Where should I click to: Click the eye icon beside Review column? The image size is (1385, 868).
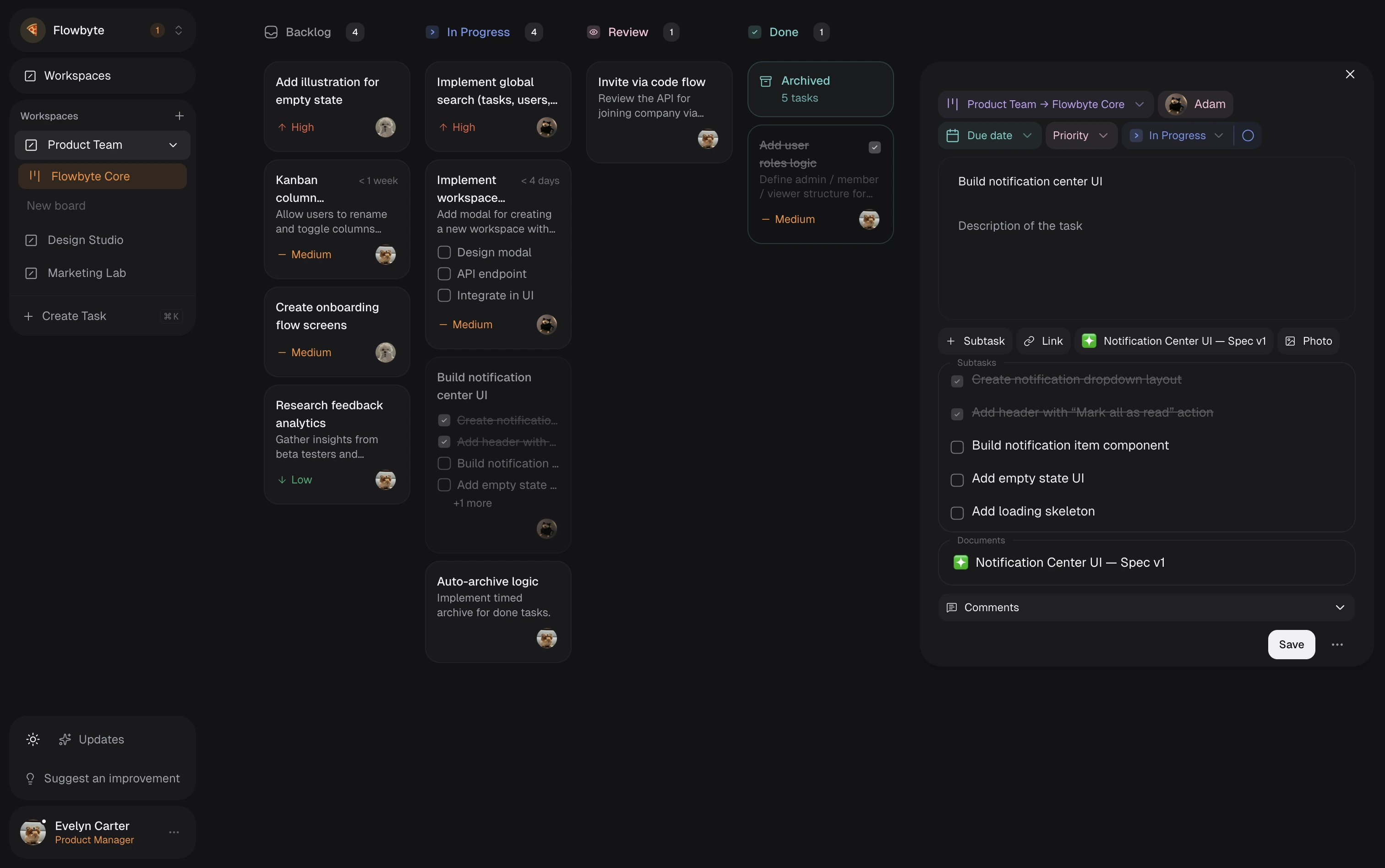click(593, 32)
